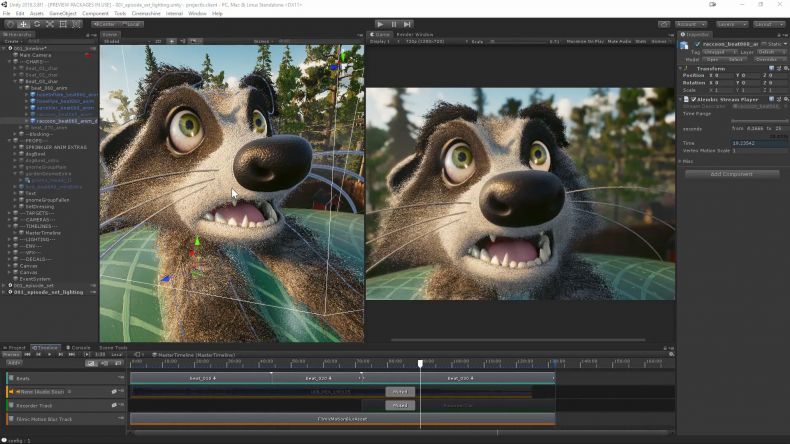Screen dimensions: 790x444
Task: Open the Window menu
Action: point(197,14)
